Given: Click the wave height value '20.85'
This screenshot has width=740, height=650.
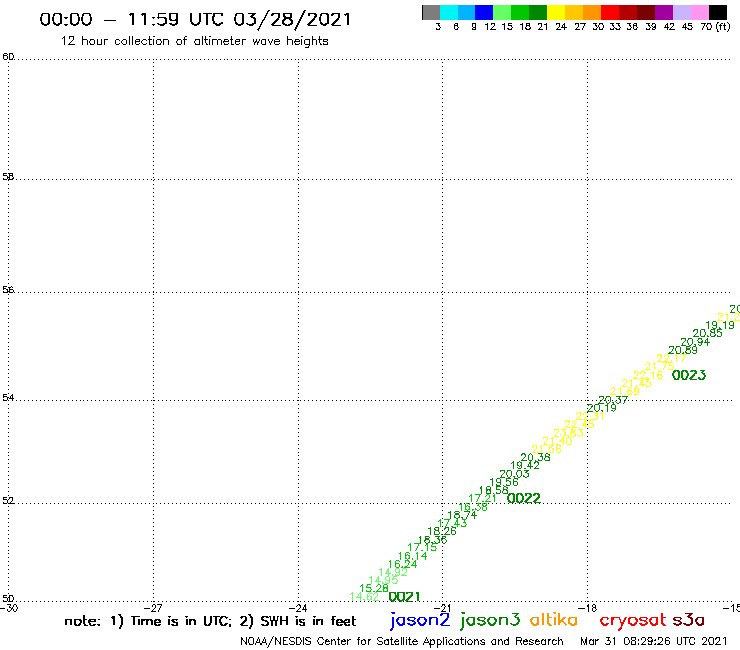Looking at the screenshot, I should click(707, 333).
